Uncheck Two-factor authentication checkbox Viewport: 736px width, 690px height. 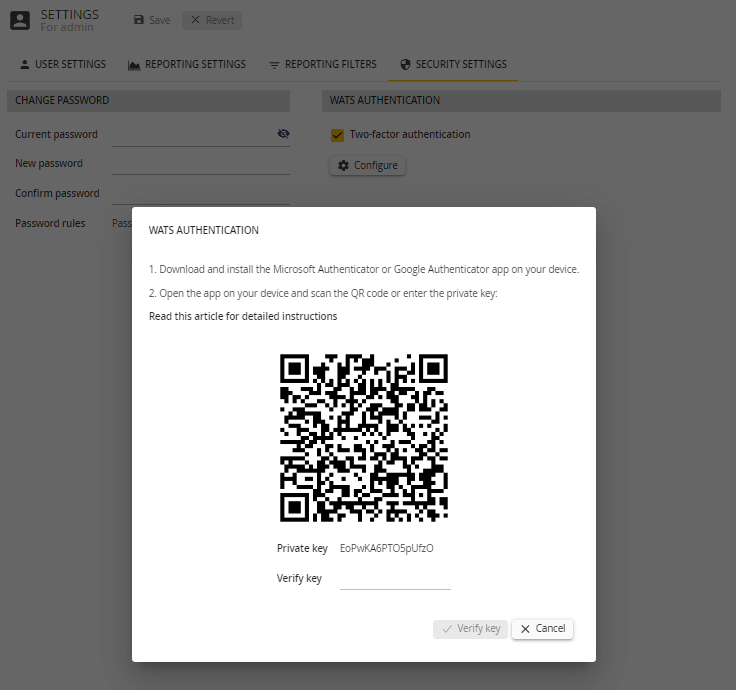point(337,135)
